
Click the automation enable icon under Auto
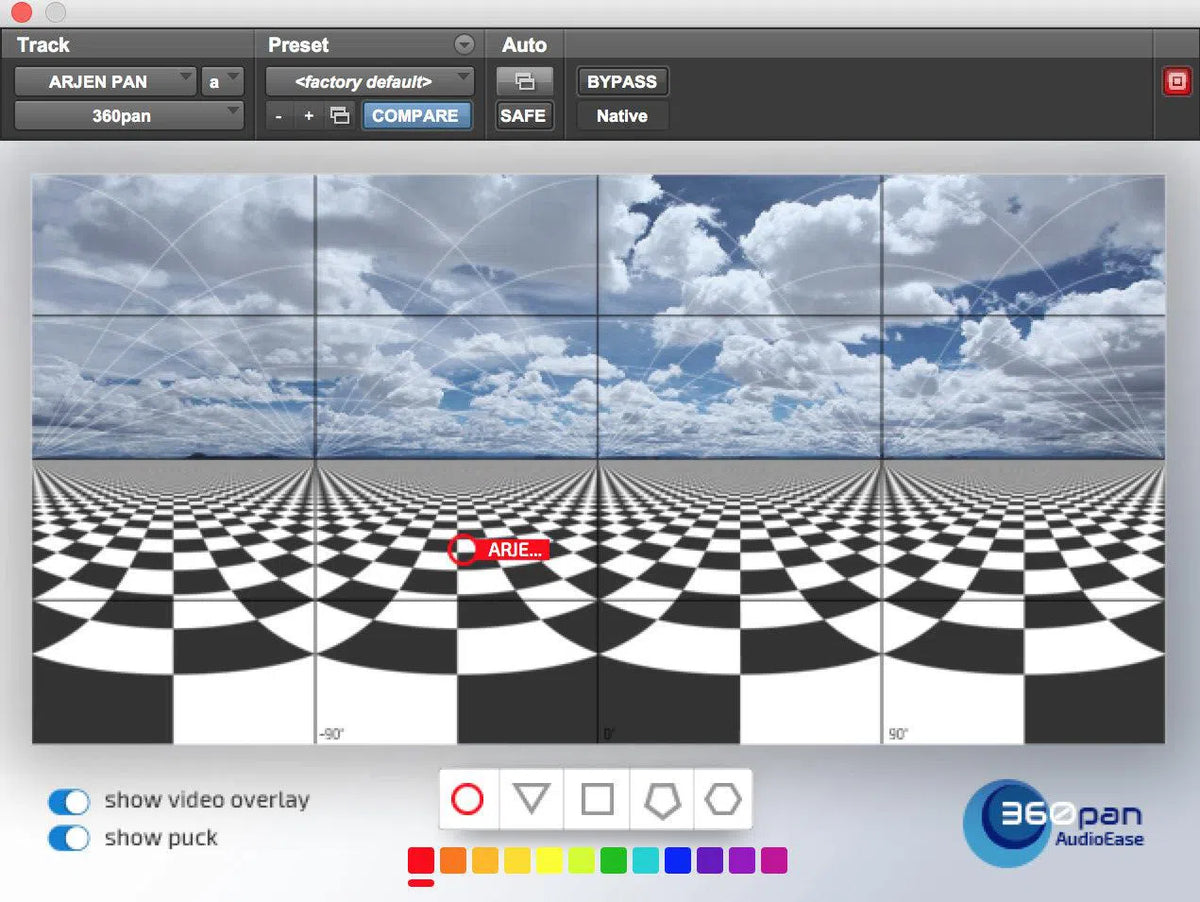524,81
